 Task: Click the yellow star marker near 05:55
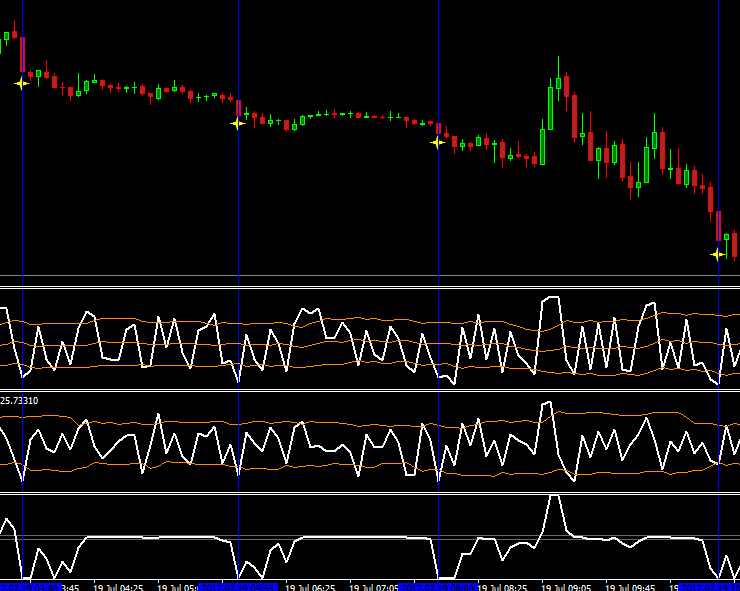point(237,124)
